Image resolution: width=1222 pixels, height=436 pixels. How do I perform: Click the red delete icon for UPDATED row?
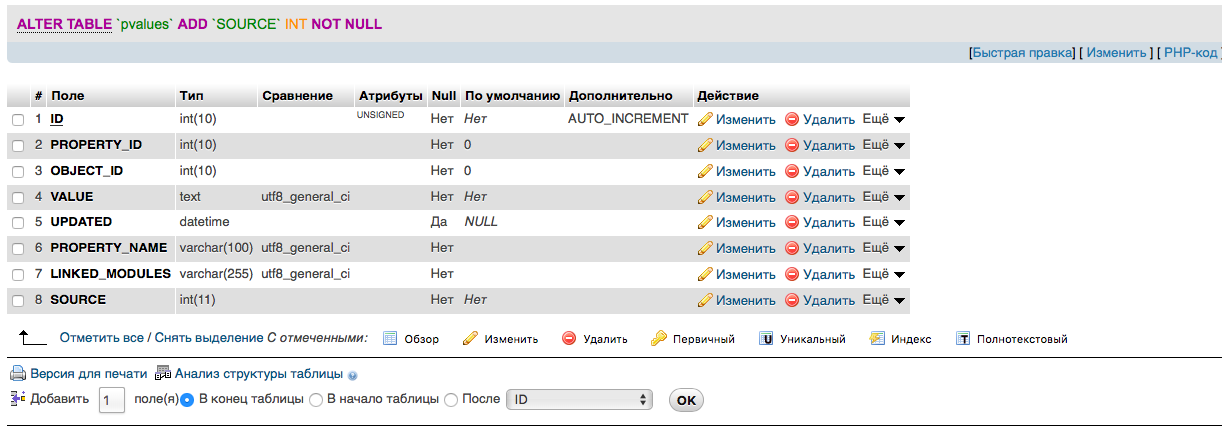click(792, 222)
